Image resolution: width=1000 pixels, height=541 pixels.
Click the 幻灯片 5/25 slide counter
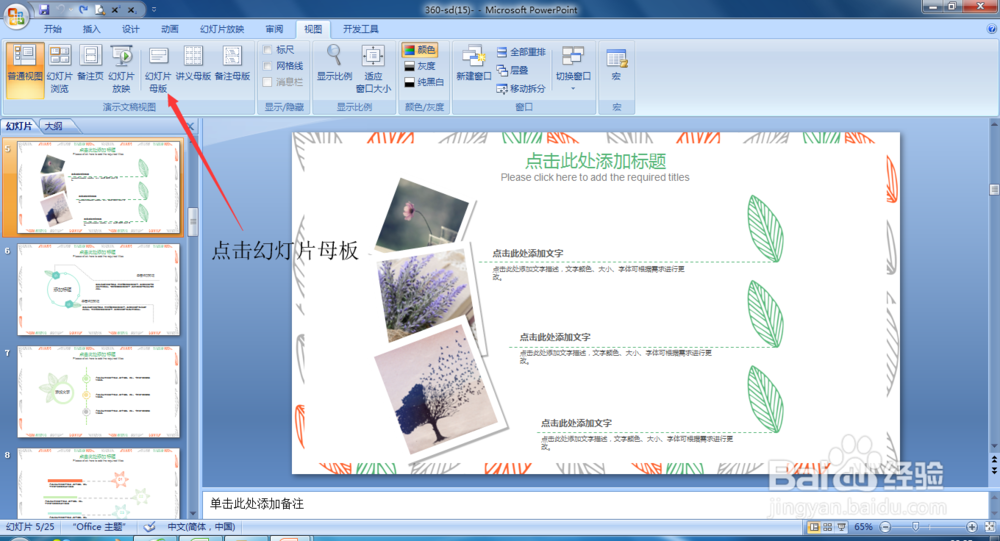31,527
